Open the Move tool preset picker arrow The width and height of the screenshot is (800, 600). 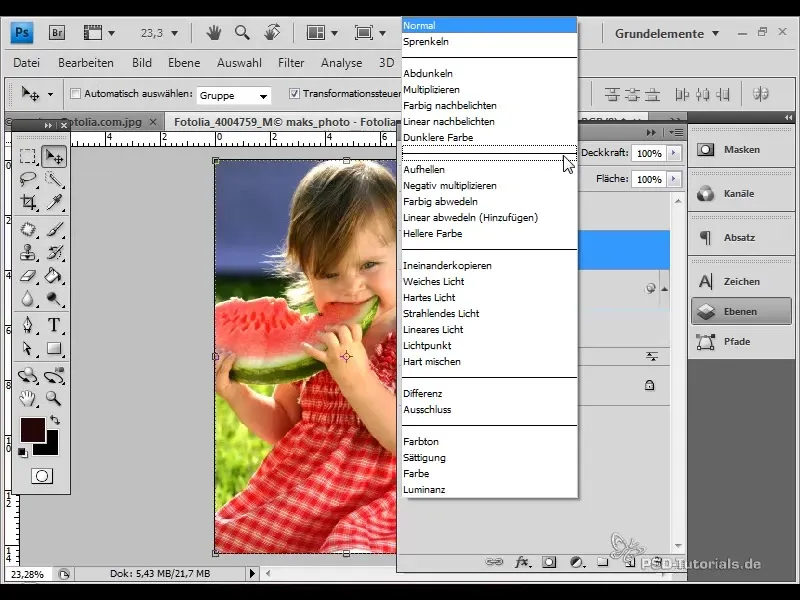pyautogui.click(x=50, y=94)
